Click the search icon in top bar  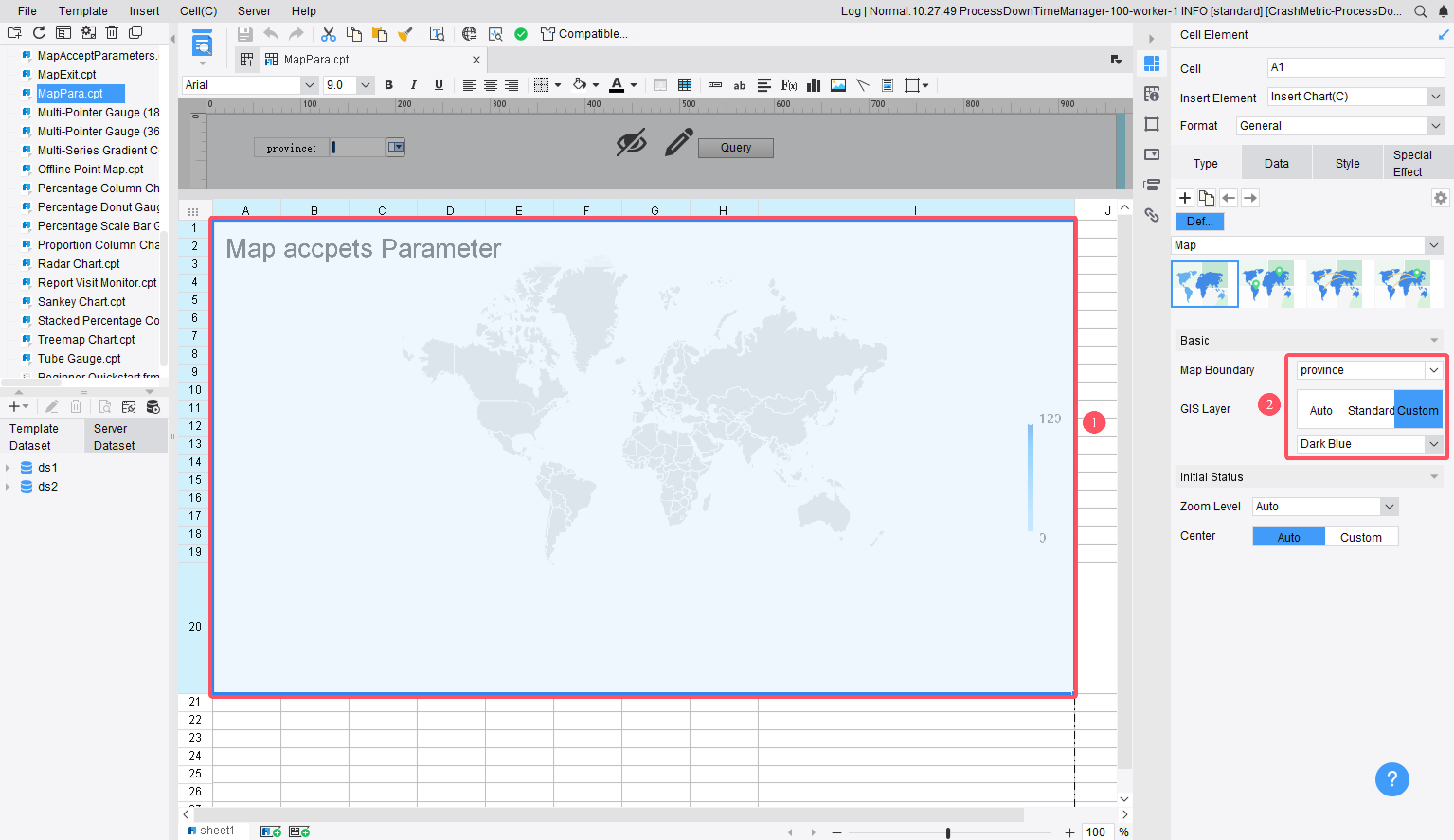tap(1420, 11)
